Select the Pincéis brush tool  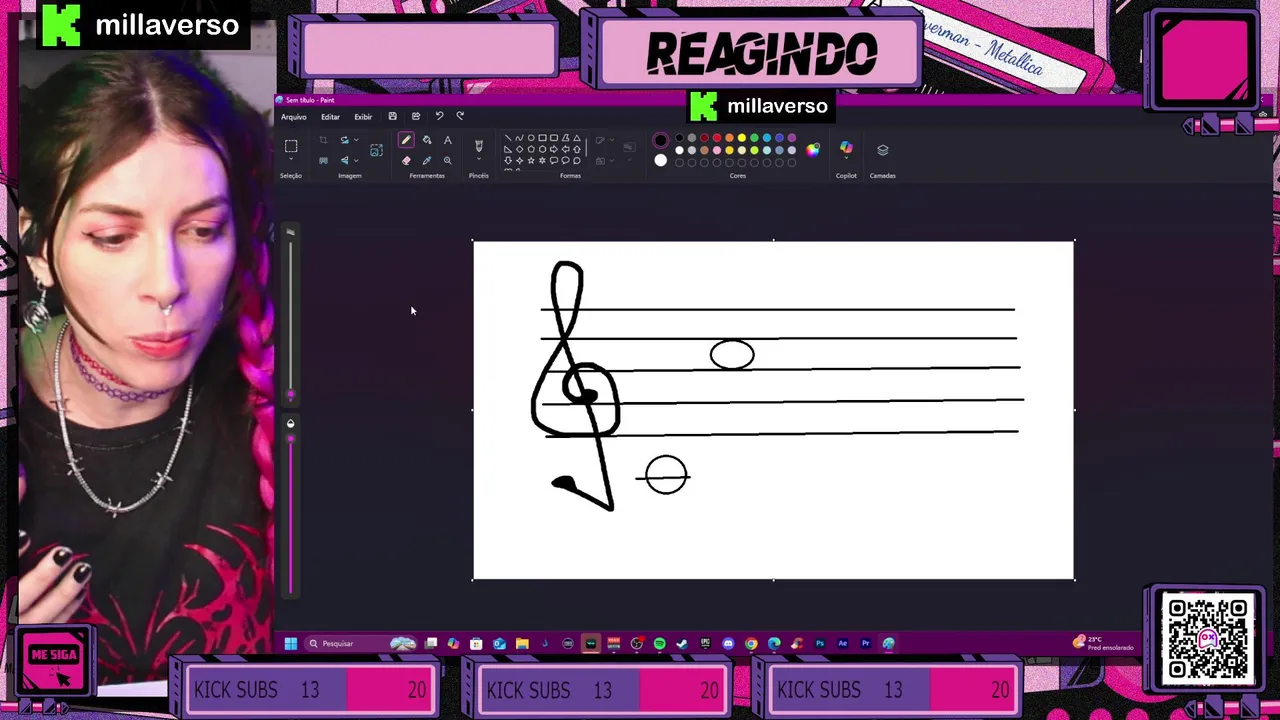[x=479, y=145]
